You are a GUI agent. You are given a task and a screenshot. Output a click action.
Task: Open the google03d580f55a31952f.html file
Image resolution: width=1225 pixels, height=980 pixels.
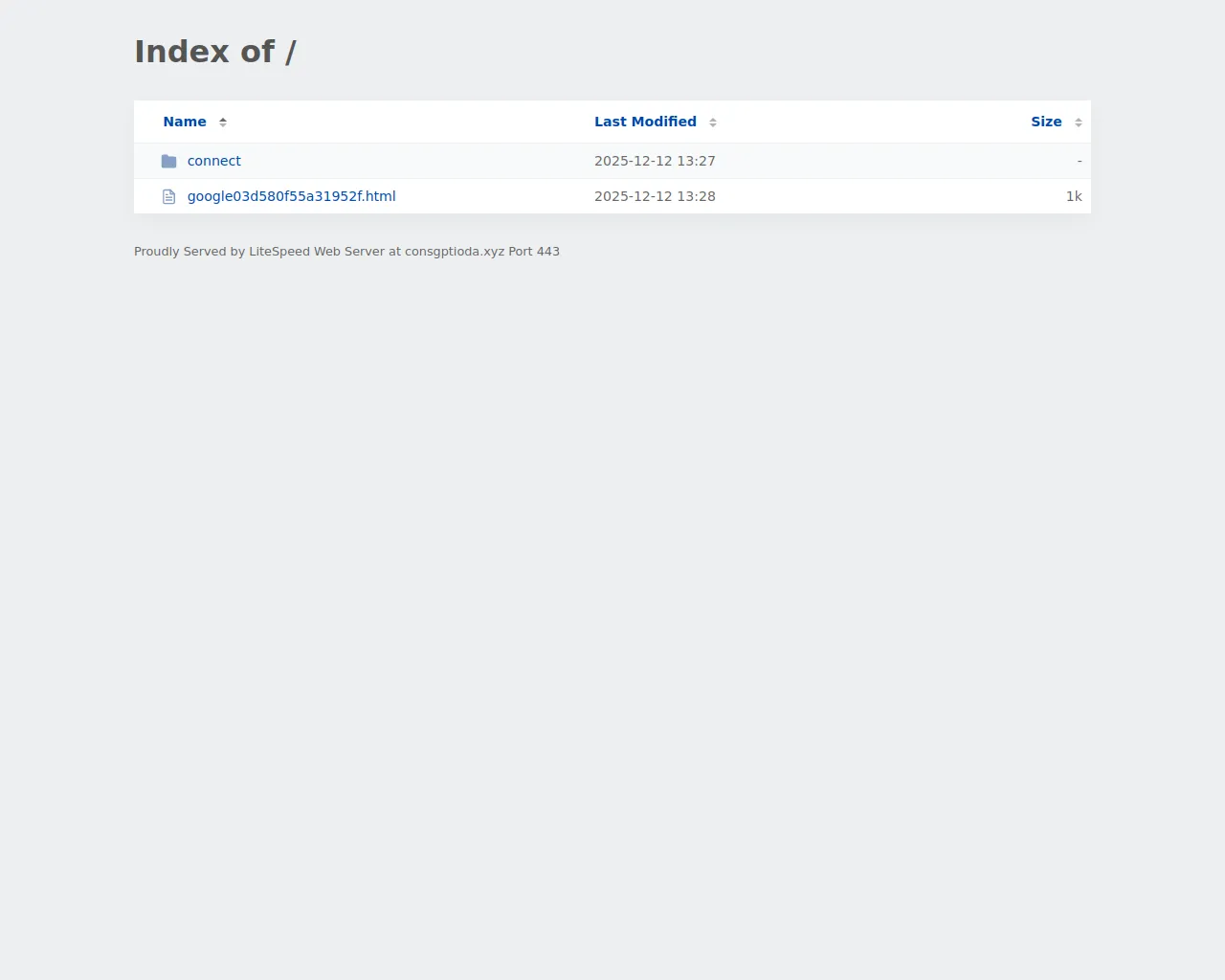pos(291,196)
